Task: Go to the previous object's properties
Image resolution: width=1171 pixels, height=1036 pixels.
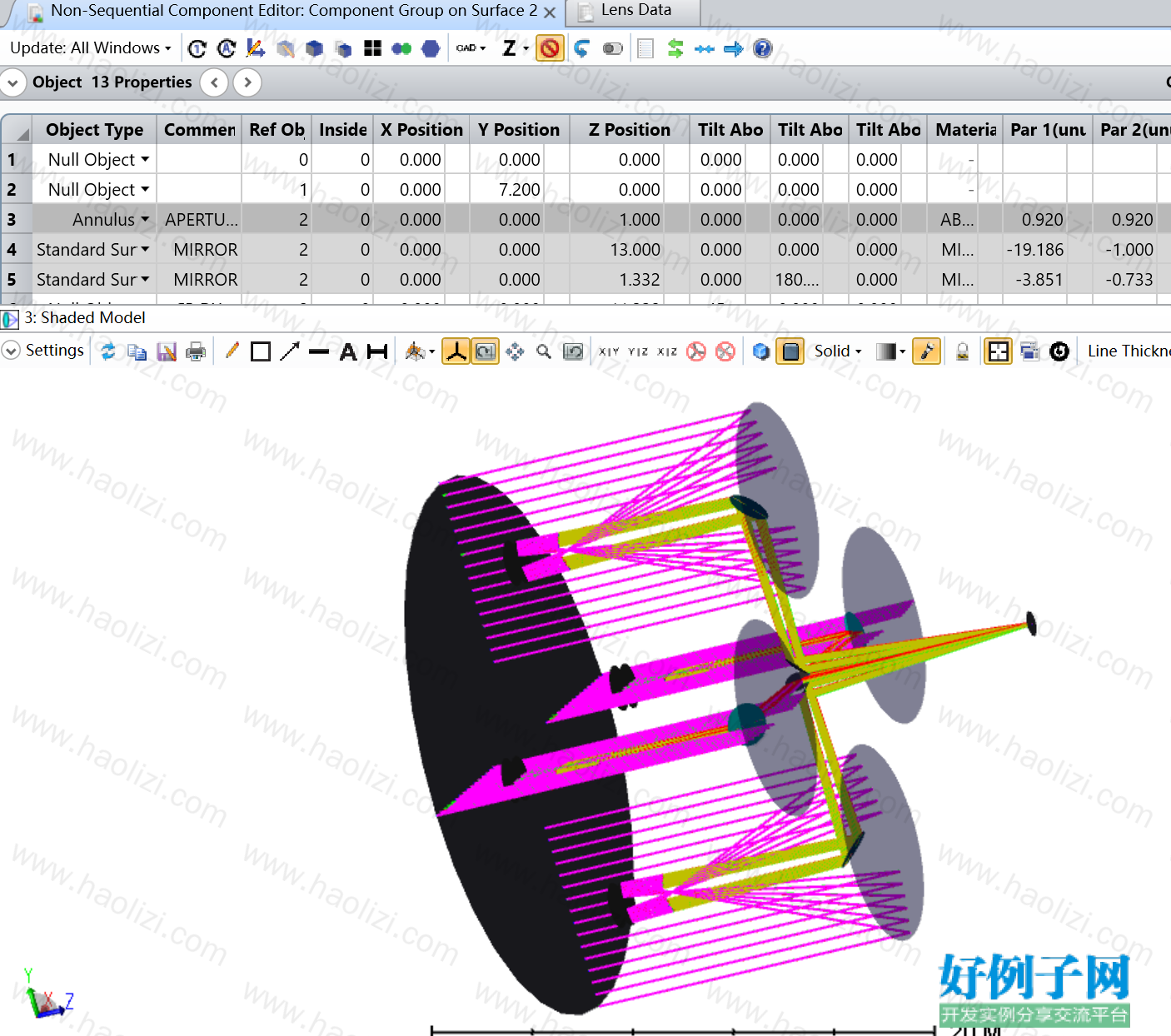Action: click(215, 82)
